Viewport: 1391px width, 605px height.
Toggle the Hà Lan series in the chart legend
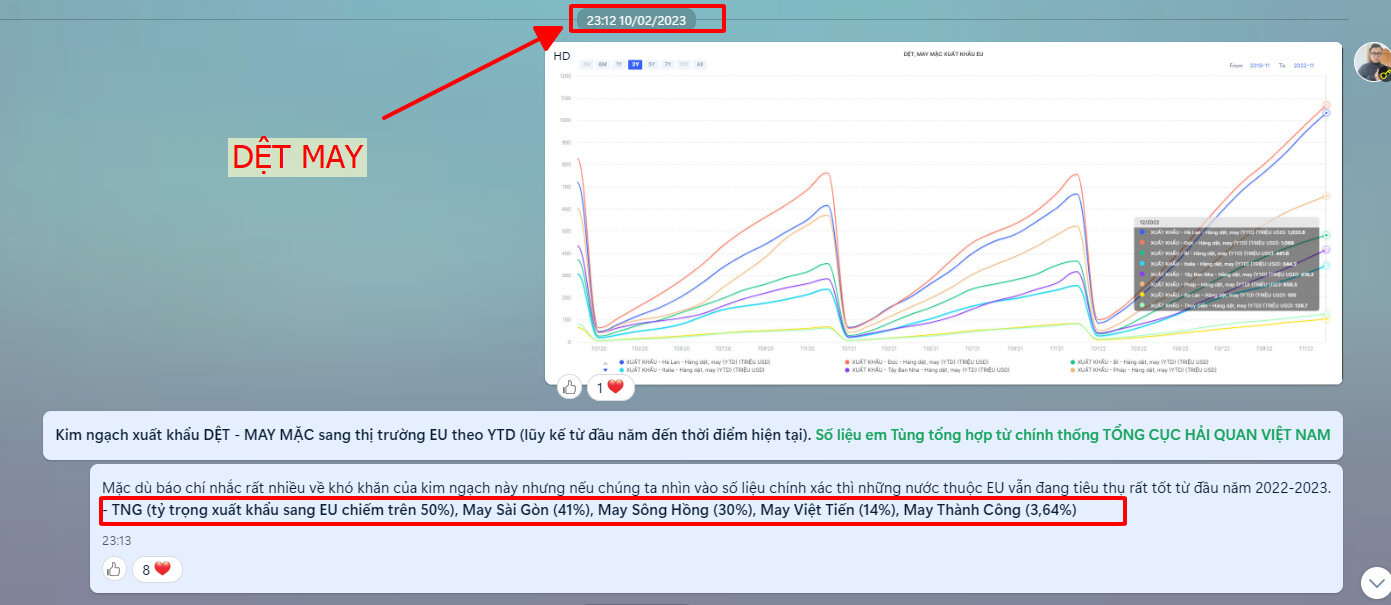[695, 362]
